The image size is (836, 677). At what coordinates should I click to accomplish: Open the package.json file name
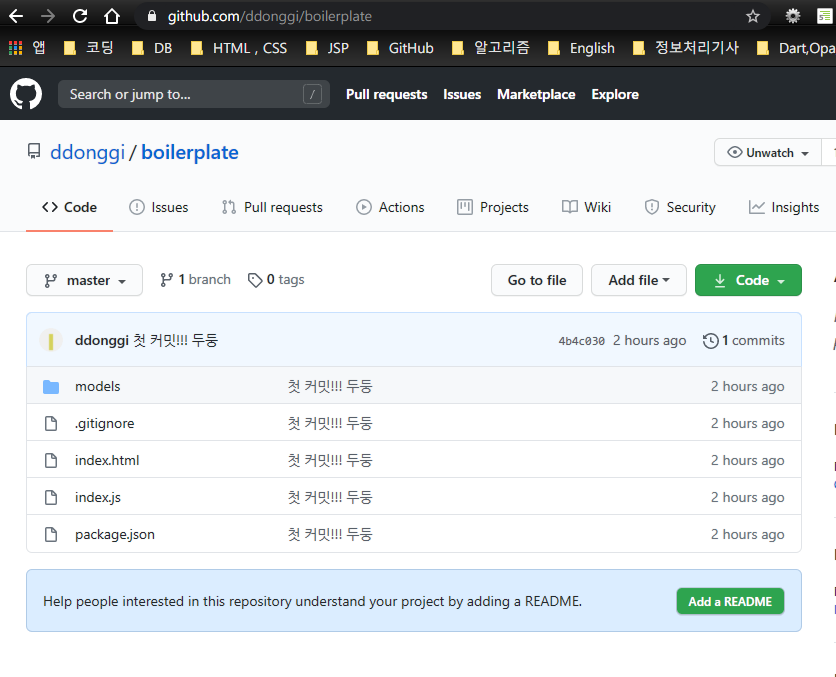point(115,534)
